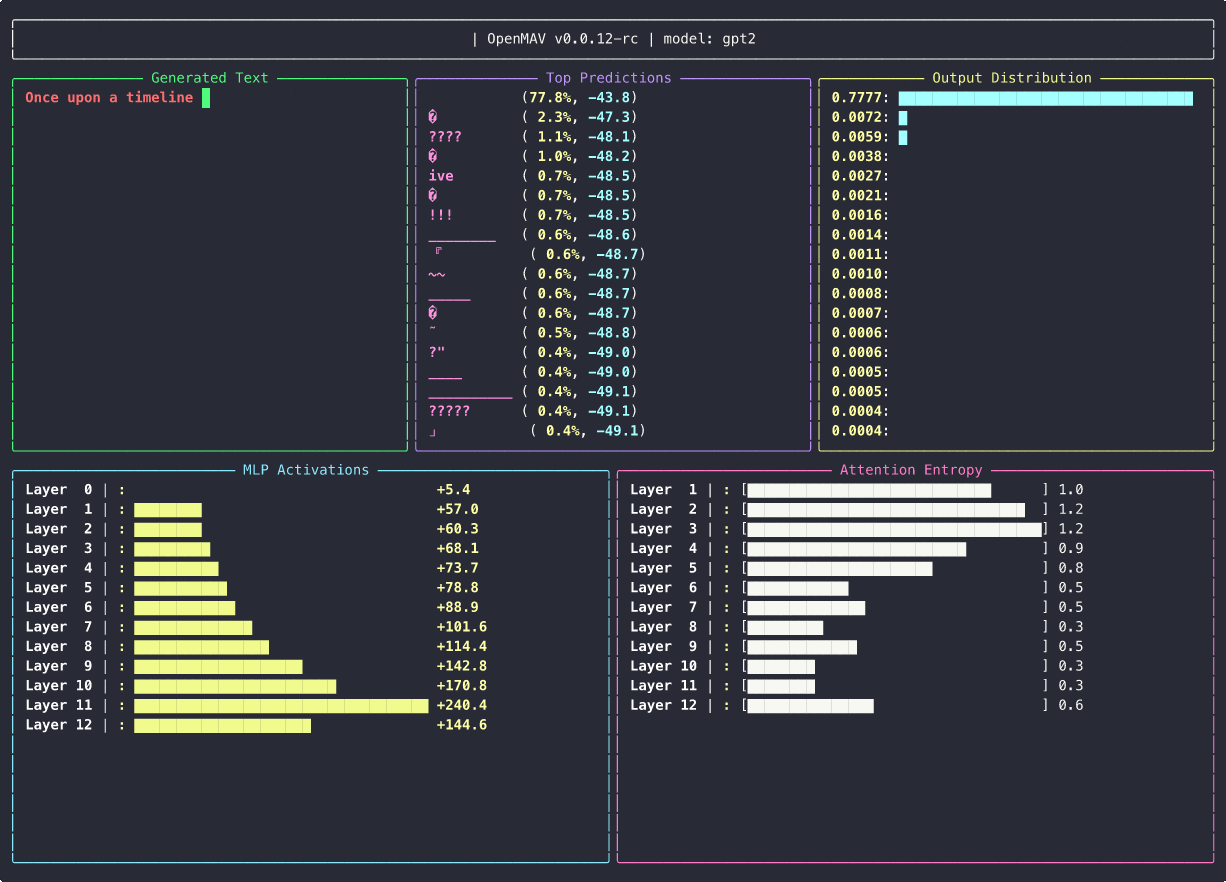
Task: Click the Output Distribution panel heading
Action: (1011, 78)
